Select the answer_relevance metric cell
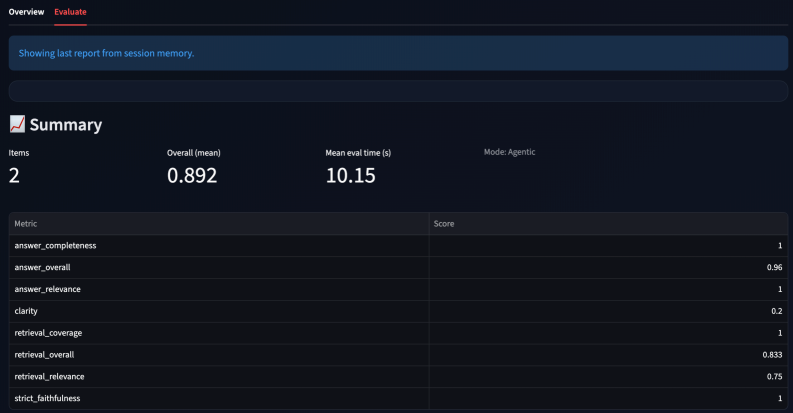 tap(48, 289)
